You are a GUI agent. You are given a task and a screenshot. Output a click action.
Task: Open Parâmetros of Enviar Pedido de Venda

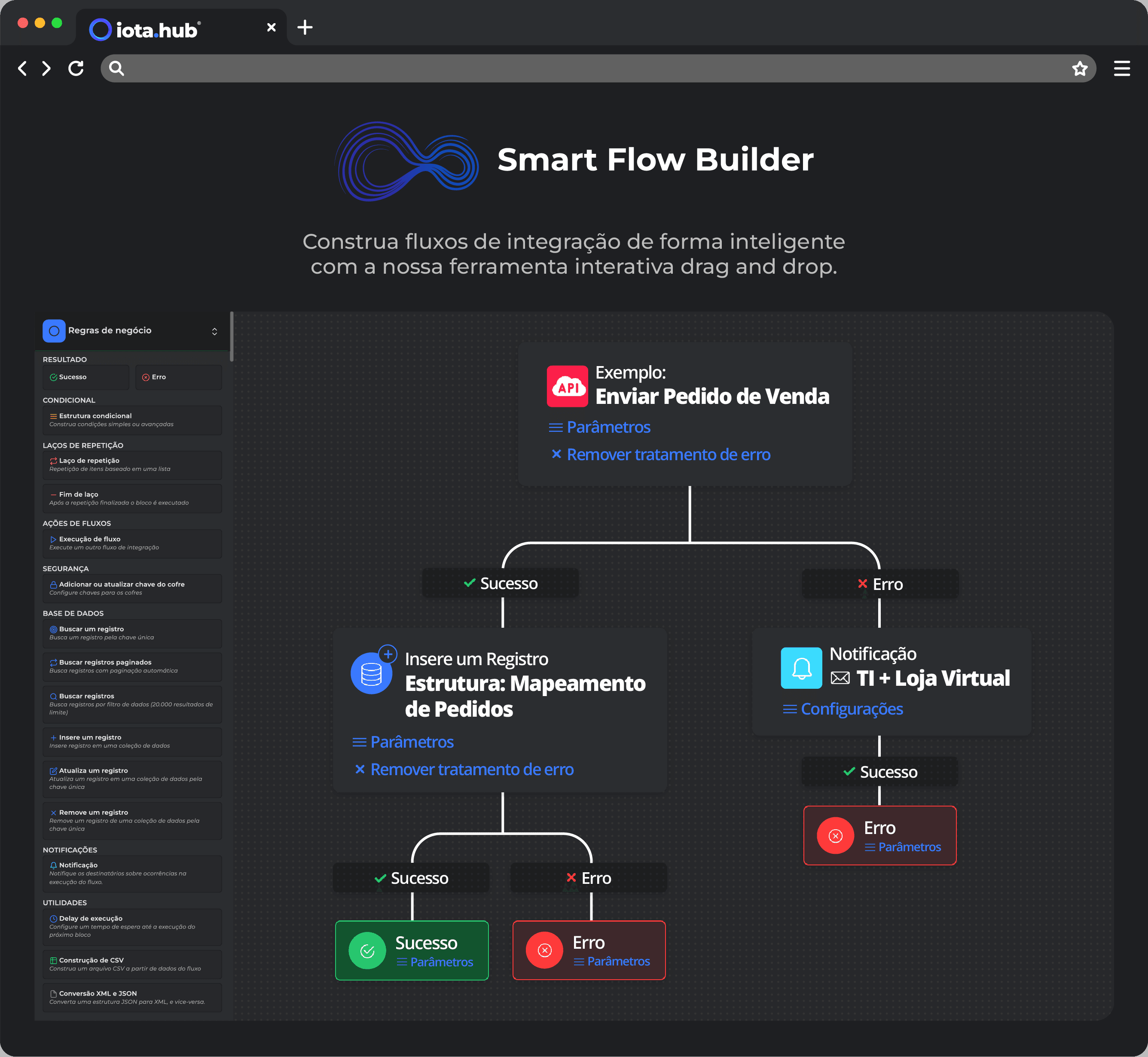[608, 427]
